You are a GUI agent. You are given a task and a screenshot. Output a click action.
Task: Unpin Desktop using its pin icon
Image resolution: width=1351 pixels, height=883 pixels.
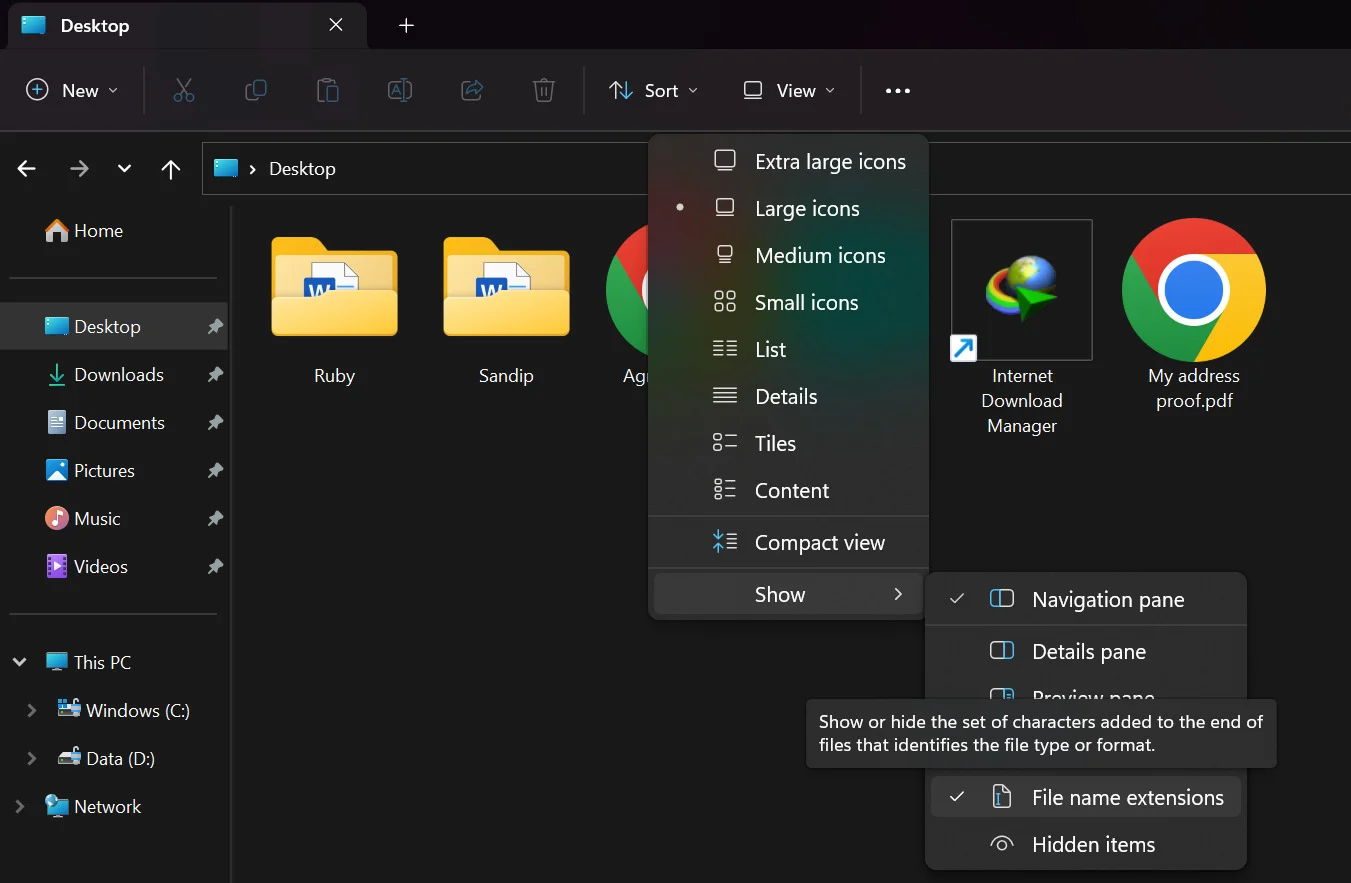[215, 327]
